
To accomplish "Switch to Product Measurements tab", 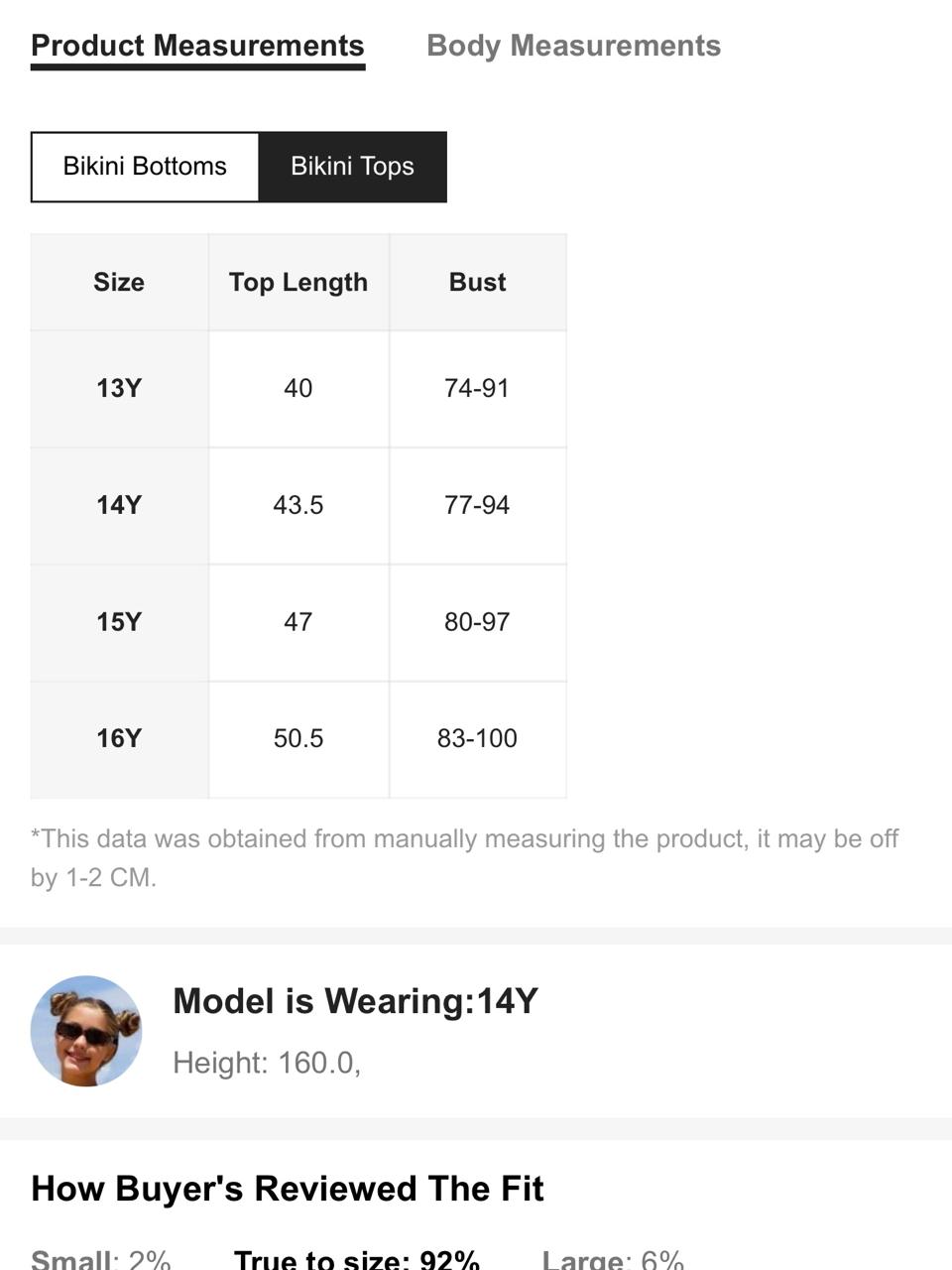I will [197, 46].
